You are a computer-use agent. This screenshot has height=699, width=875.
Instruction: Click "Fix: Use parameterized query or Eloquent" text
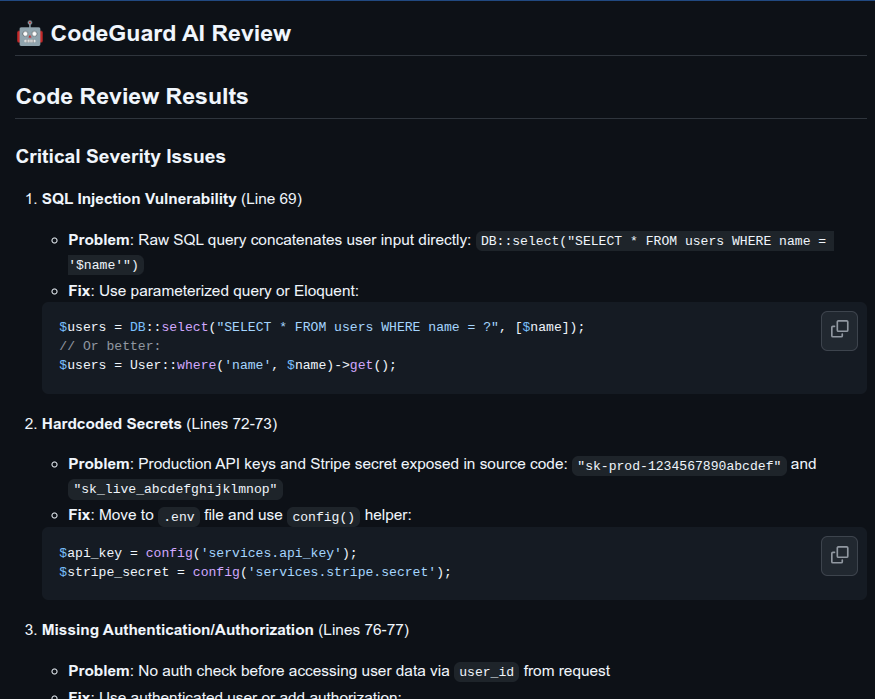[x=213, y=291]
